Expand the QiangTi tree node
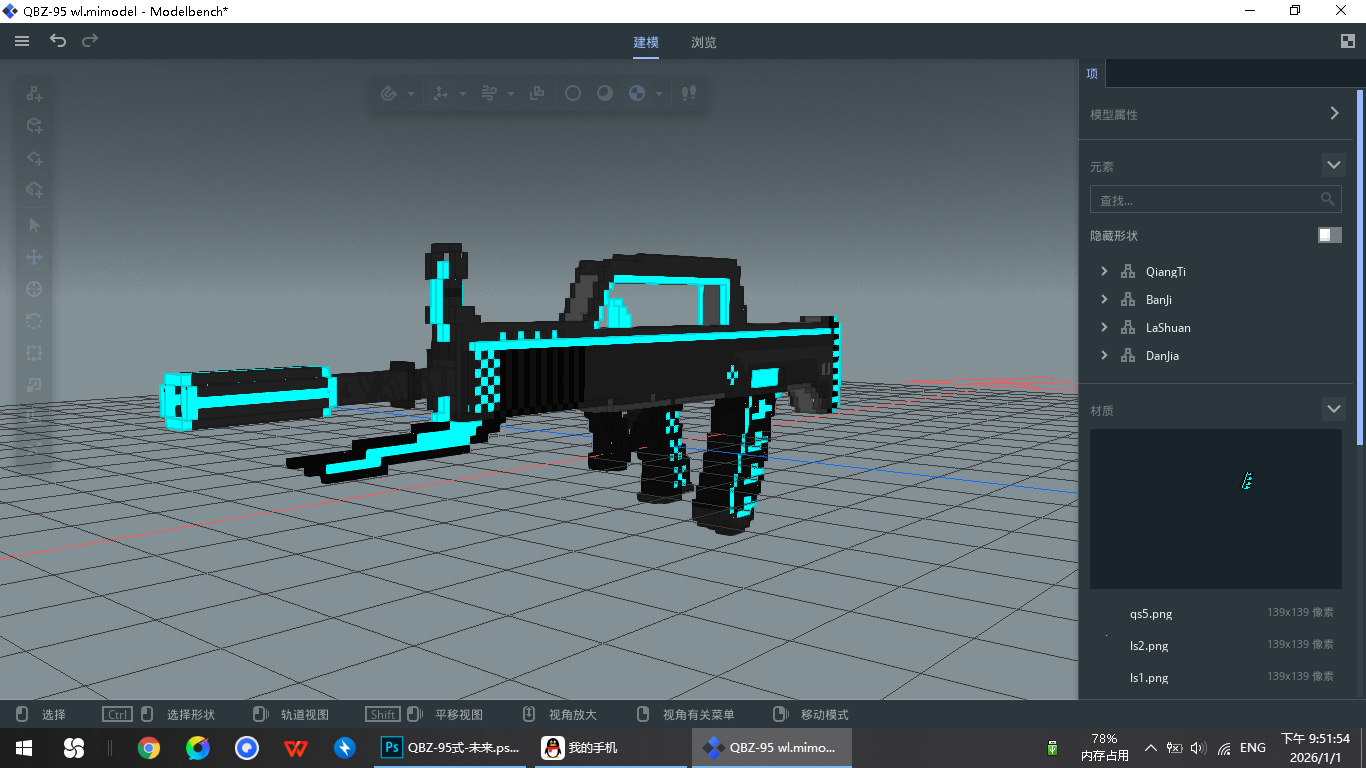This screenshot has height=768, width=1366. pos(1104,271)
